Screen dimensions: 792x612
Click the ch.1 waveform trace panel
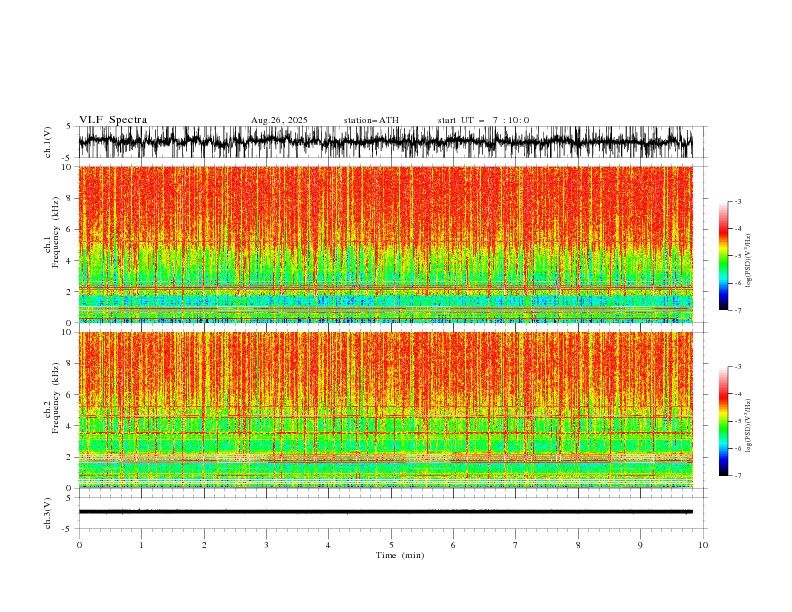tap(385, 142)
